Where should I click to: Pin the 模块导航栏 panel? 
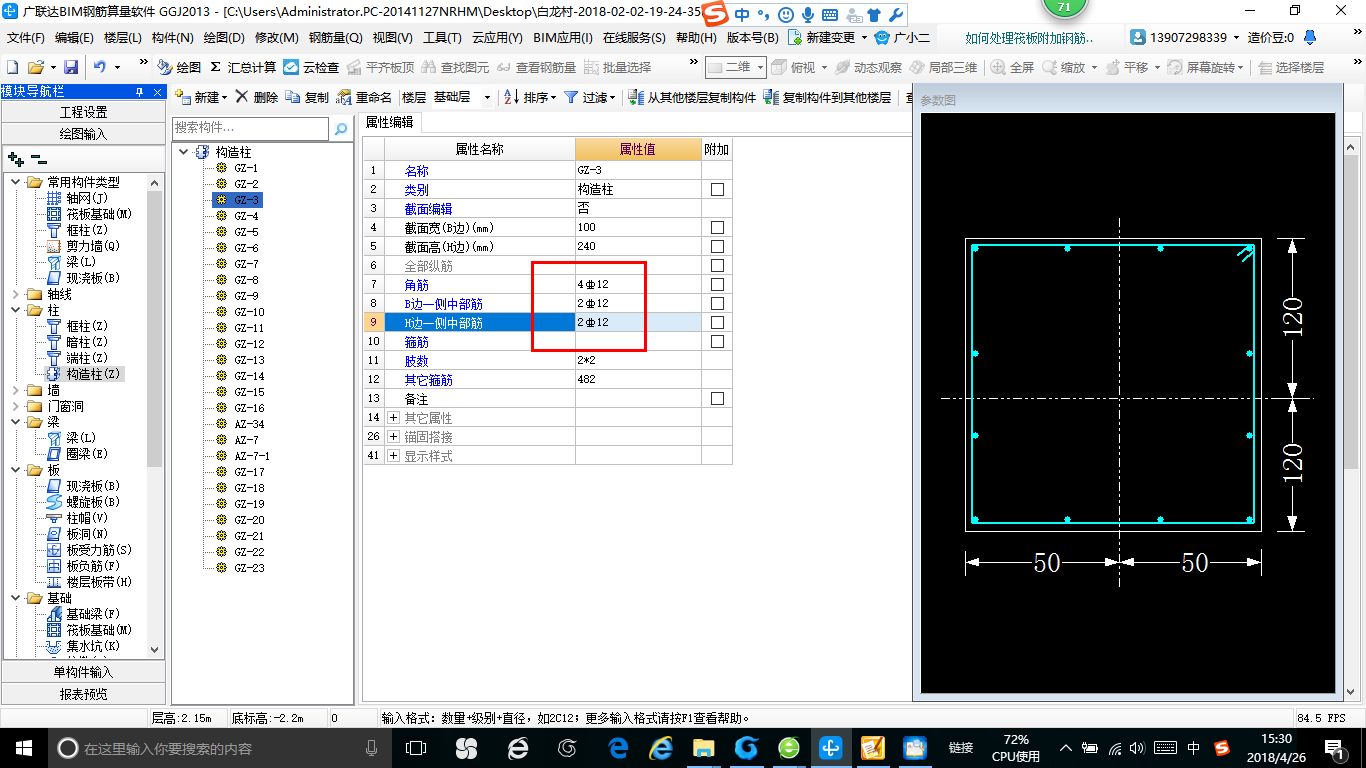140,91
